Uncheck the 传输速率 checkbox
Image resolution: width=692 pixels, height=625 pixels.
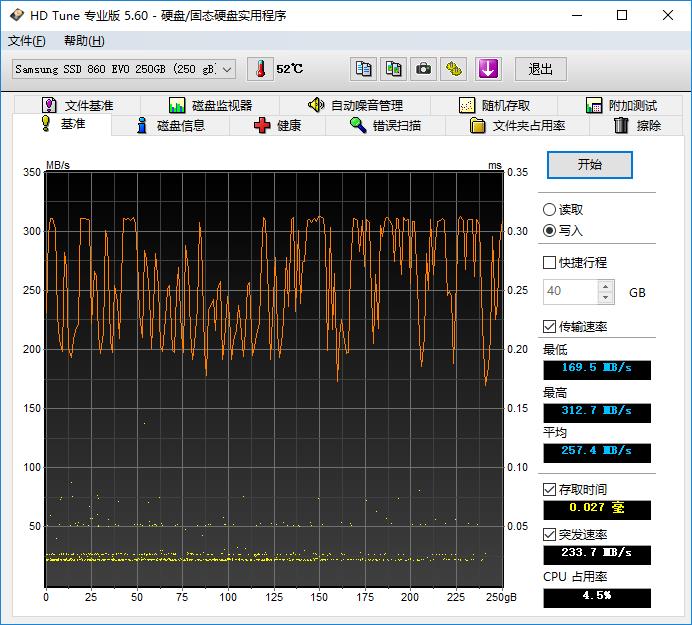(549, 327)
